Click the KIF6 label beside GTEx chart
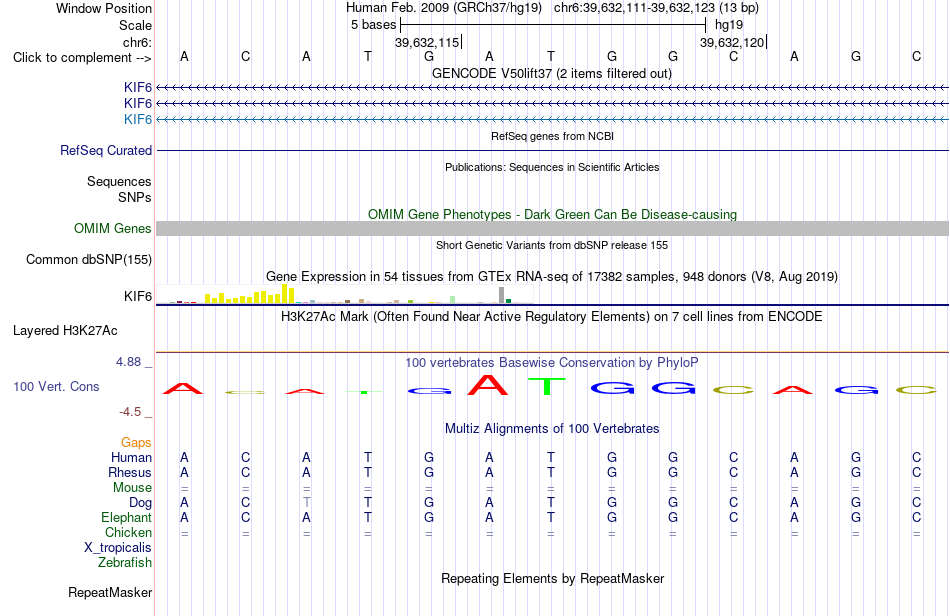This screenshot has height=616, width=950. point(138,296)
